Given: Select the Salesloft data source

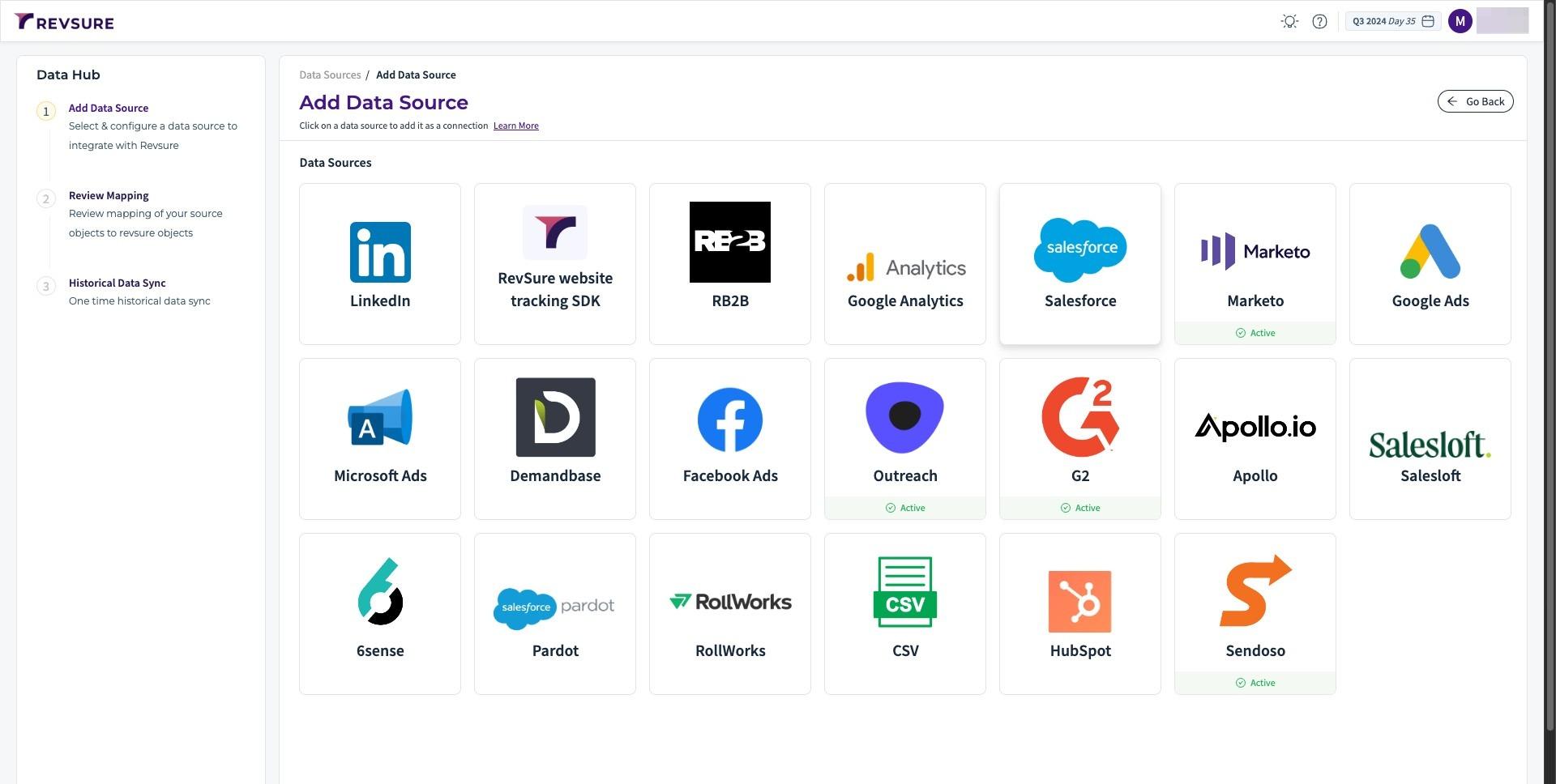Looking at the screenshot, I should click(x=1430, y=439).
